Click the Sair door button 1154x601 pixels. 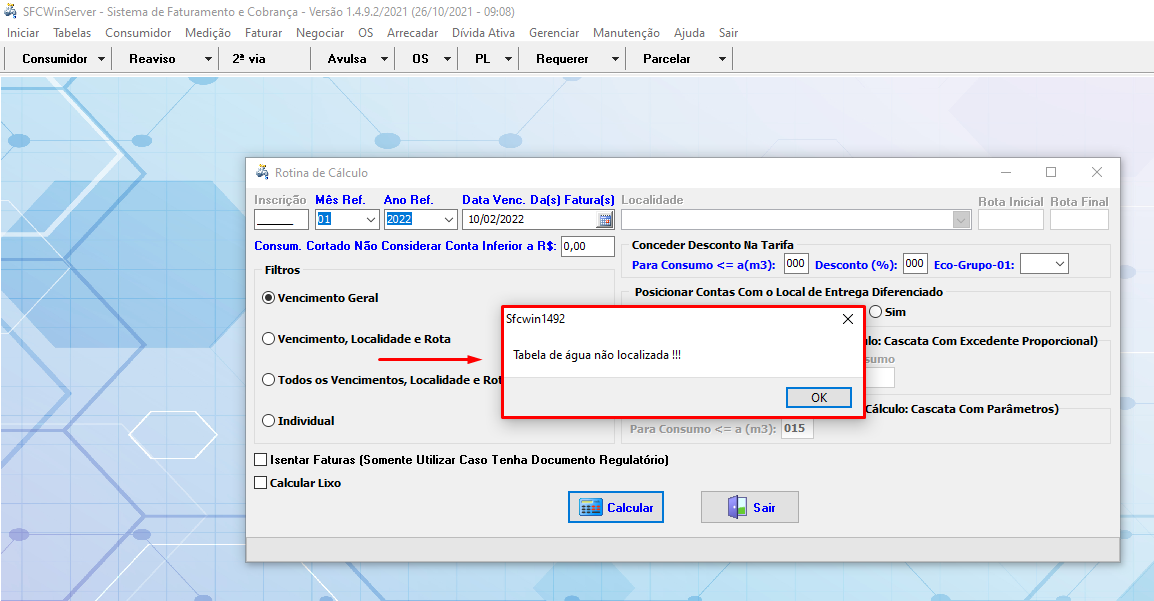click(749, 507)
